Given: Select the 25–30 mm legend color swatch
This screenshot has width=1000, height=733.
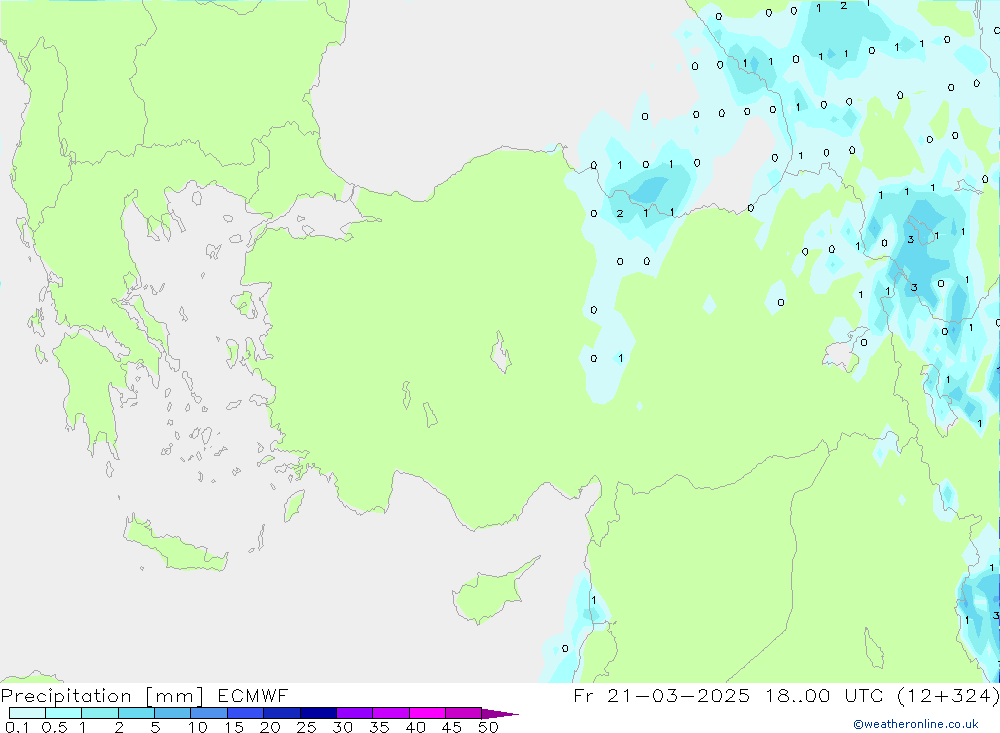Looking at the screenshot, I should (318, 713).
